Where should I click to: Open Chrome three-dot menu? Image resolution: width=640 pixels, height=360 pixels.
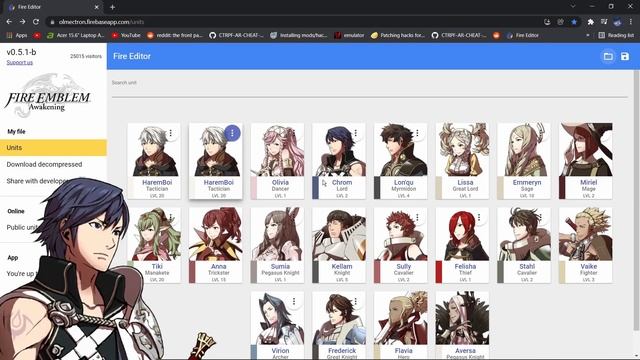point(631,22)
